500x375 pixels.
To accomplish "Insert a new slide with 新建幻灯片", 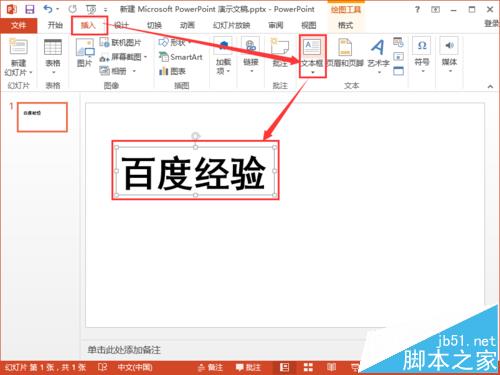I will 18,57.
